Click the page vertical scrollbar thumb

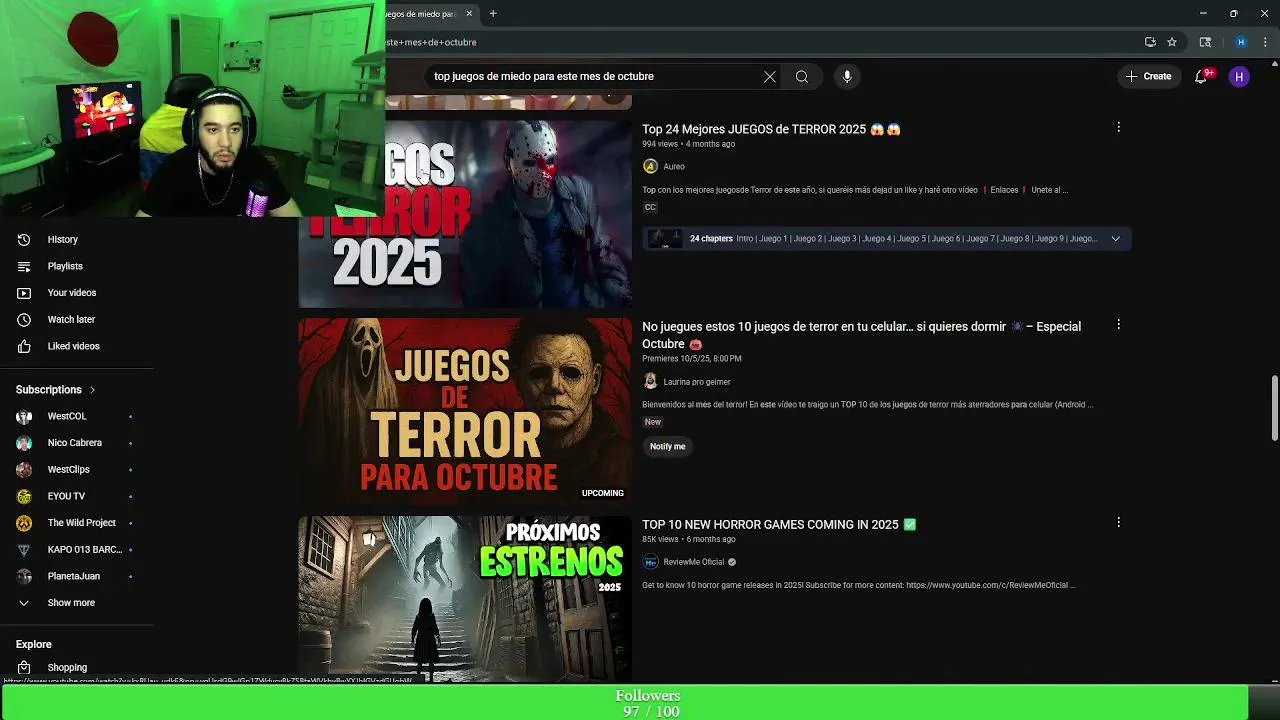1274,408
